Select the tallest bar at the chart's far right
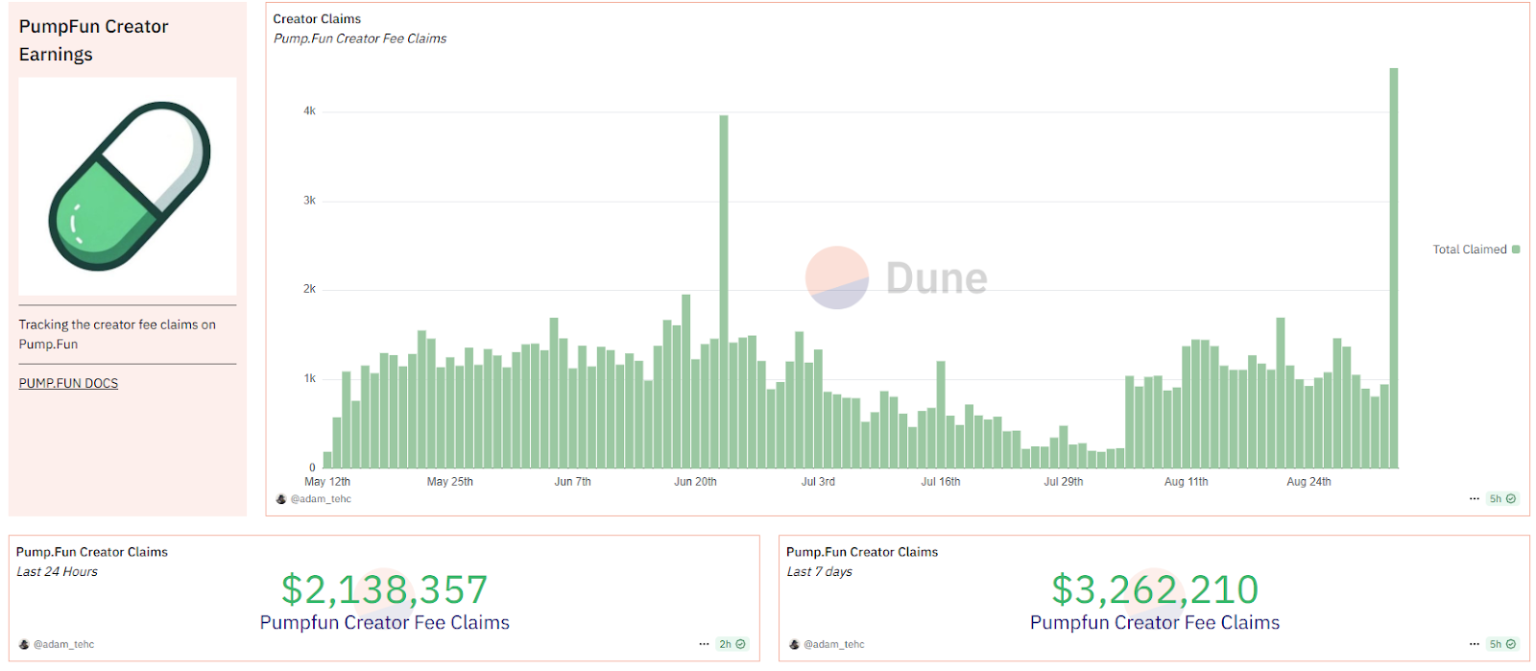 coord(1393,268)
